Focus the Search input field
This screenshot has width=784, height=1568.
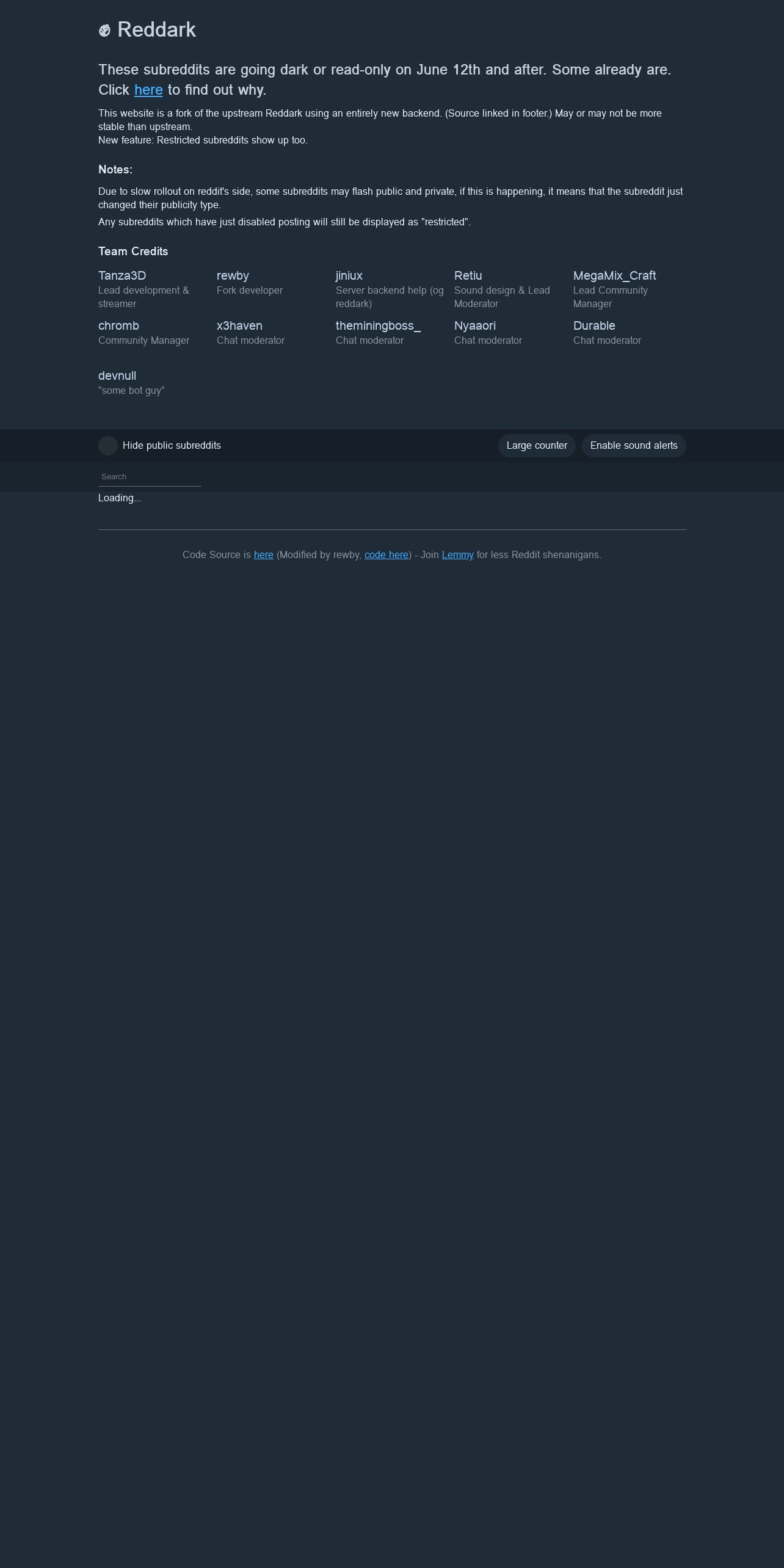(150, 477)
